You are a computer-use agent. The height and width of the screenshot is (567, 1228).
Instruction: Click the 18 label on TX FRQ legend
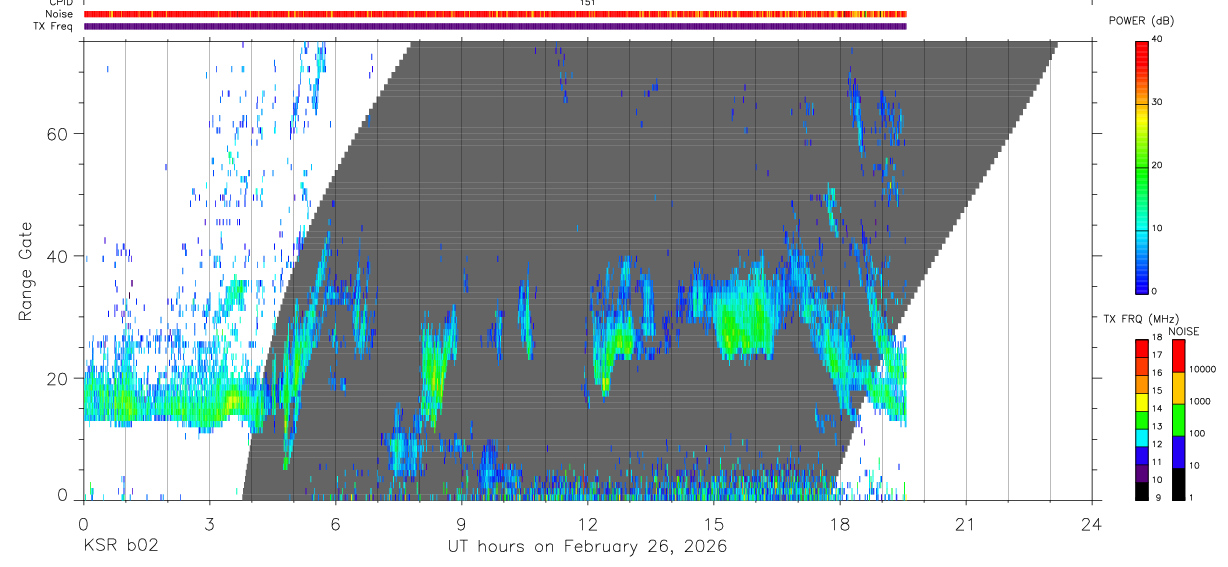1157,337
